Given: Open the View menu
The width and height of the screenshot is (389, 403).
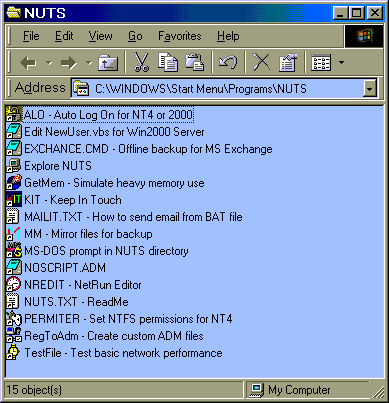Looking at the screenshot, I should pyautogui.click(x=100, y=36).
